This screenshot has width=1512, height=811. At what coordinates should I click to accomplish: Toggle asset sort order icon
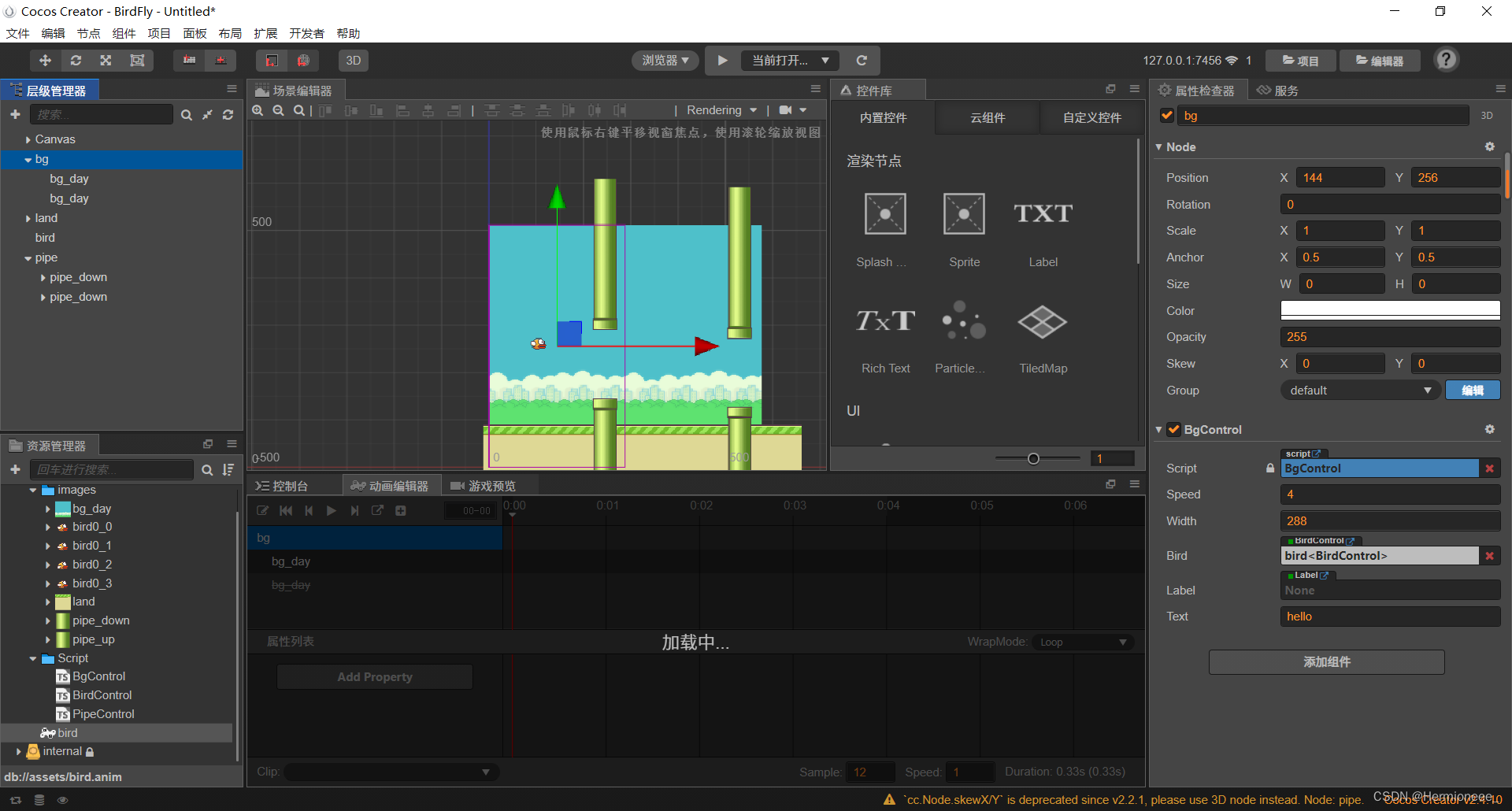coord(228,470)
